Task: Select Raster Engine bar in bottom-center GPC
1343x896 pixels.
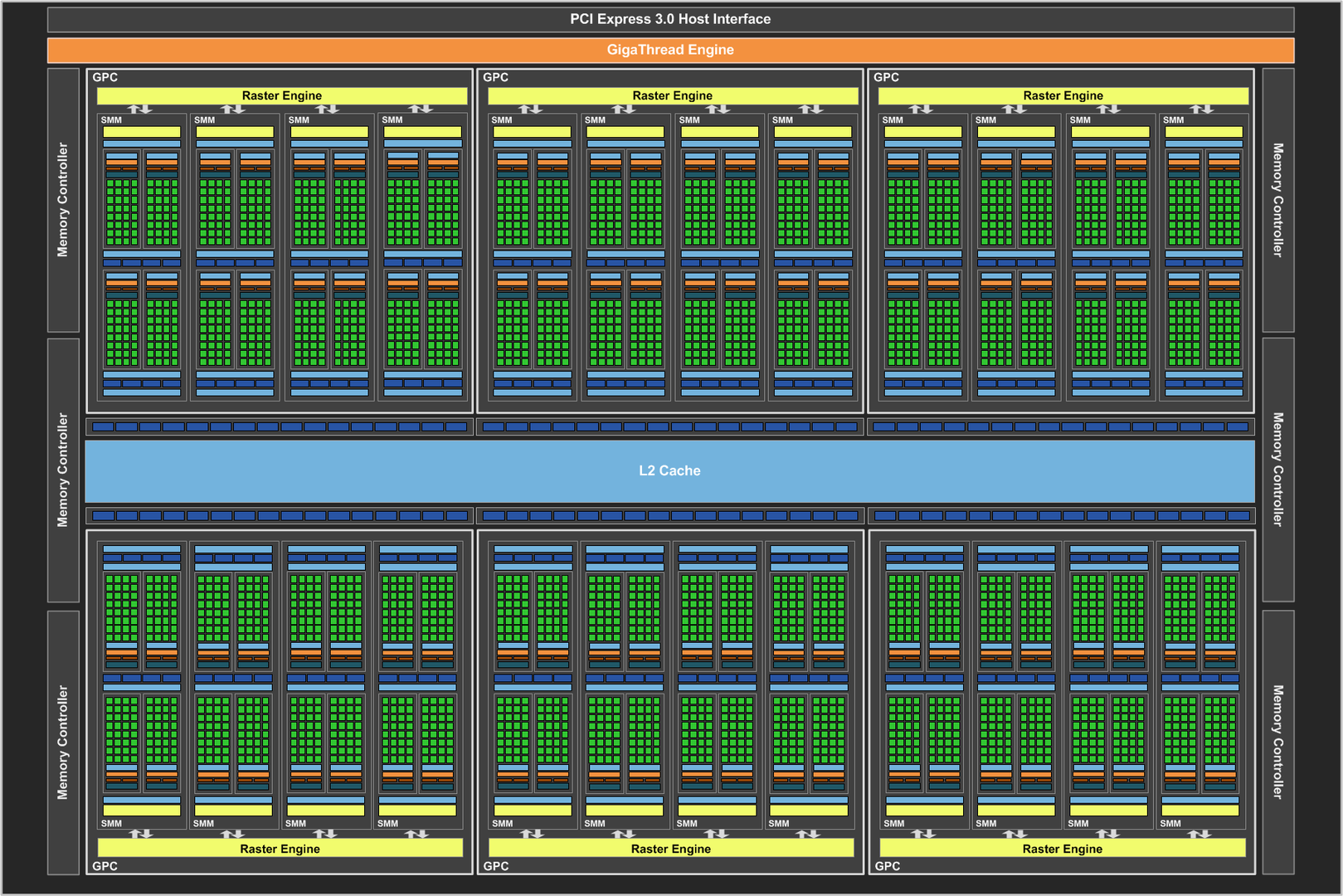Action: tap(670, 849)
